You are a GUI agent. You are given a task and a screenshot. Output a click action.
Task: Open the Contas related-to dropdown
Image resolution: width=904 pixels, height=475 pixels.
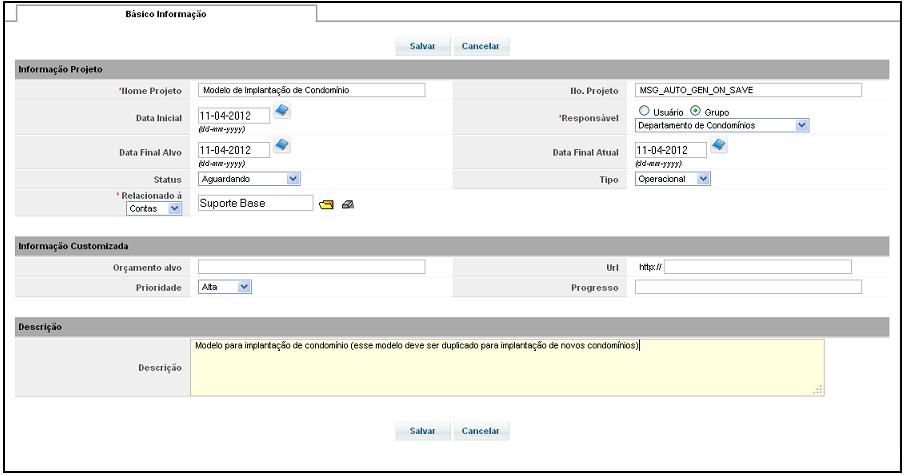coord(154,209)
